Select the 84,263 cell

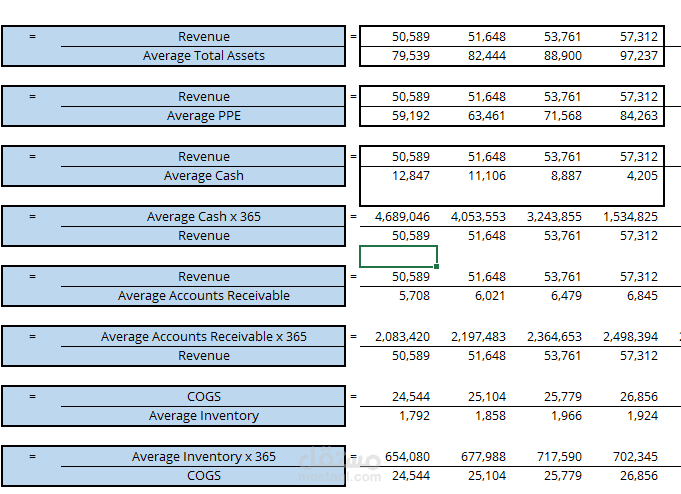pyautogui.click(x=639, y=116)
